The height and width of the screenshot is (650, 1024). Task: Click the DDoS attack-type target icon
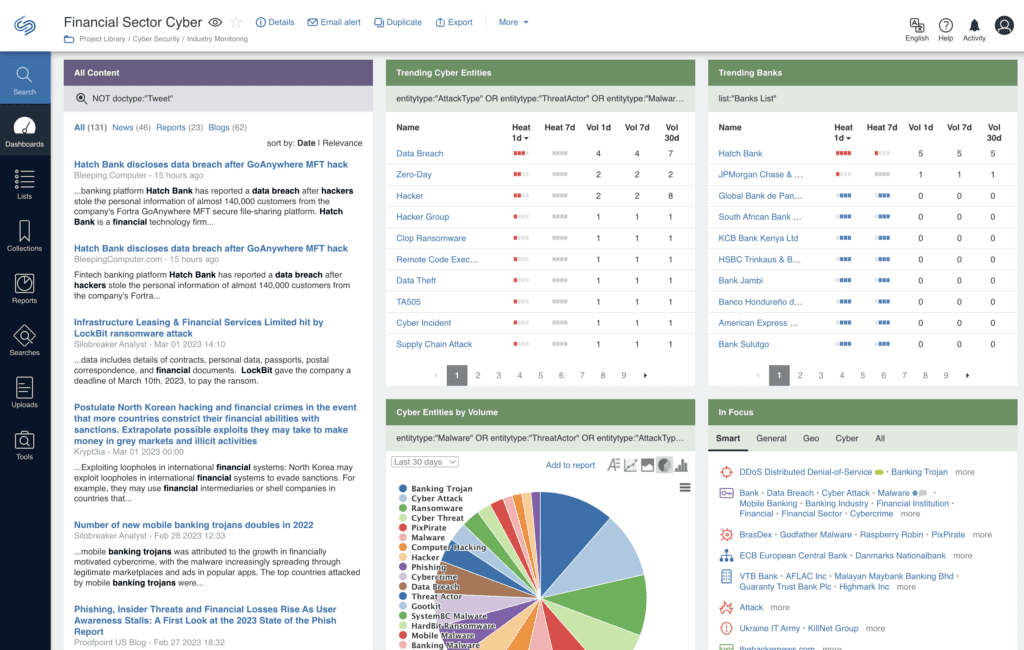tap(726, 472)
